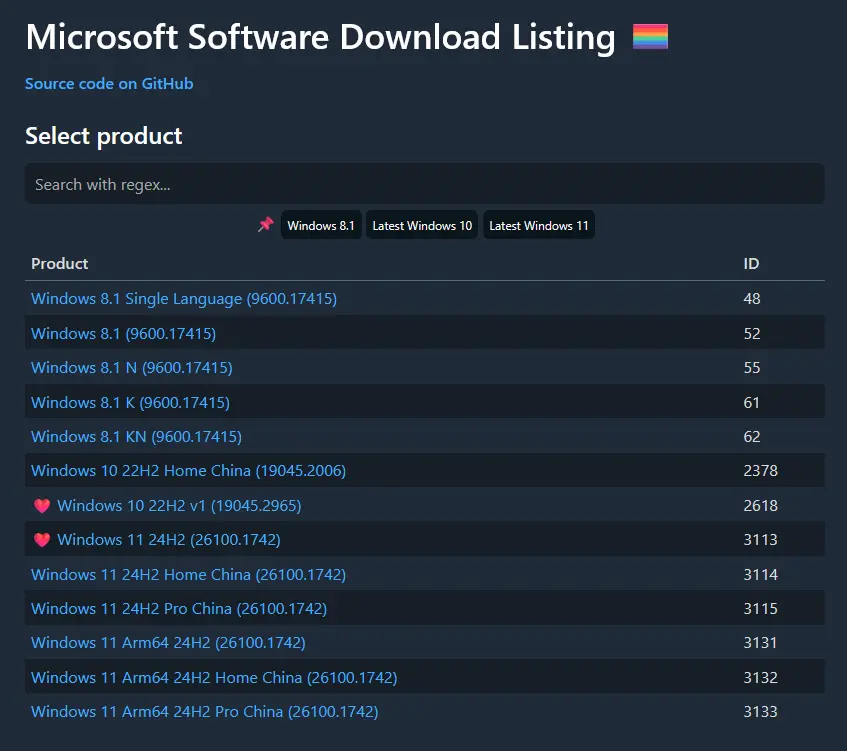Open Windows 8.1 Single Language (9600.17415)
Image resolution: width=847 pixels, height=751 pixels.
point(184,299)
